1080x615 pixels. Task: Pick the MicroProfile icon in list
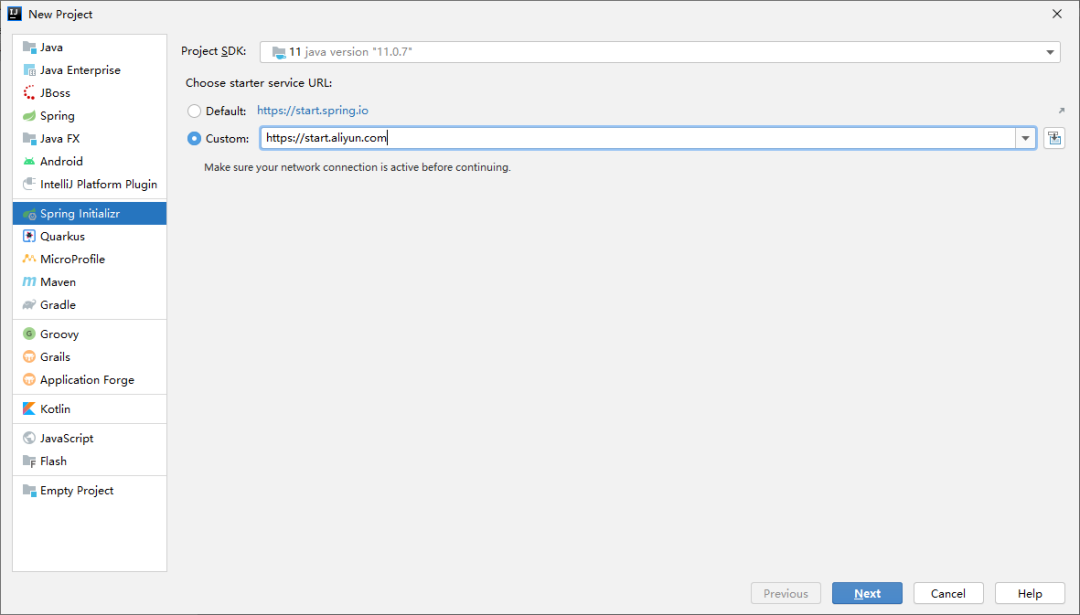29,259
